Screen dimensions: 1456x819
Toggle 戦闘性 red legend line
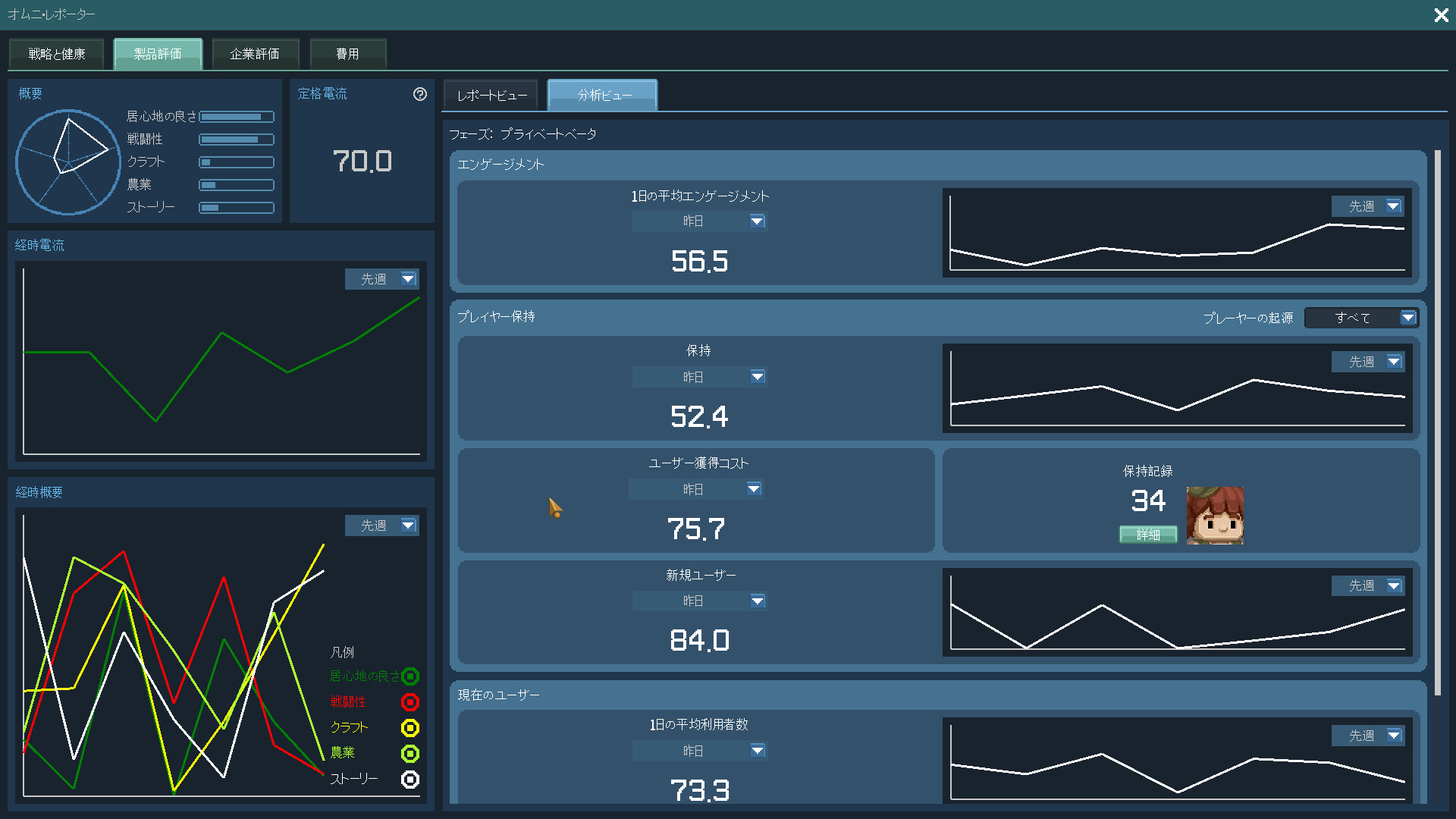pyautogui.click(x=410, y=701)
